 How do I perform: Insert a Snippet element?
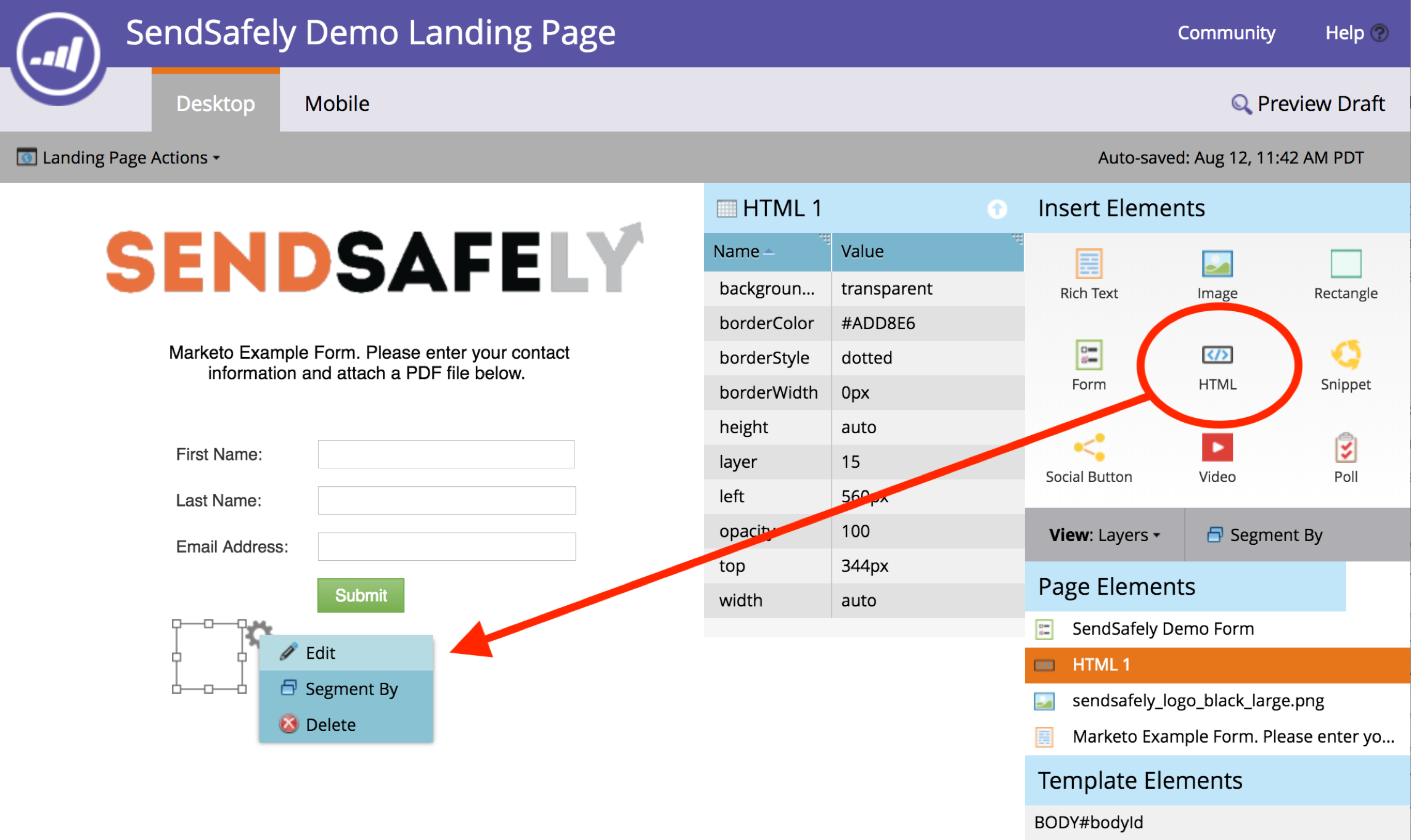tap(1346, 366)
